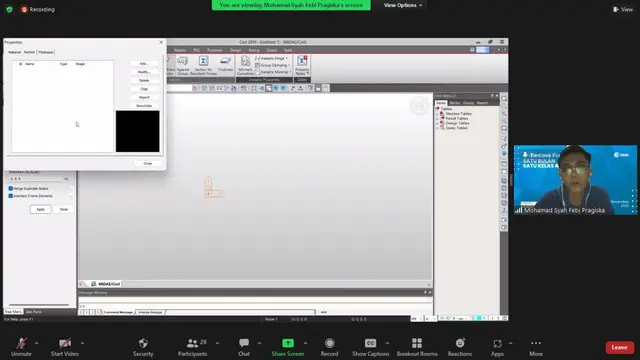
Task: Click the Add button in Properties
Action: (x=144, y=64)
